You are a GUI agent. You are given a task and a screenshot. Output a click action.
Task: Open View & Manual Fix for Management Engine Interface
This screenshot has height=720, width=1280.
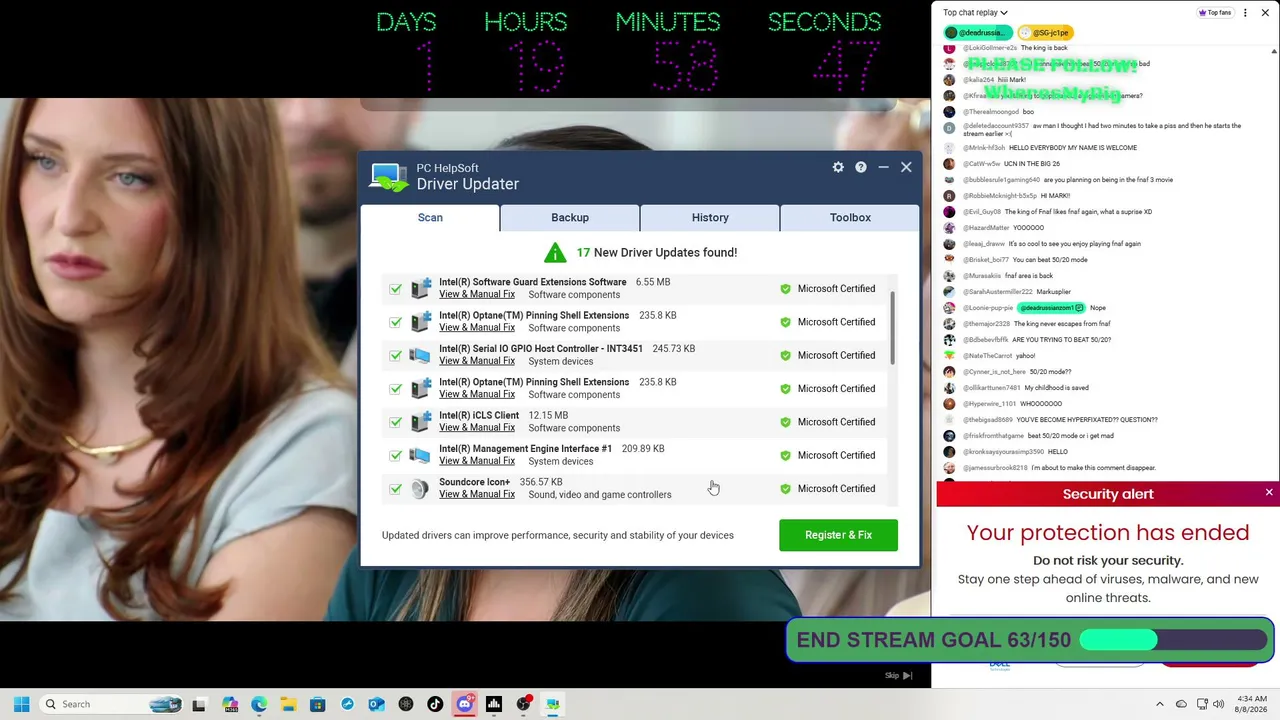pyautogui.click(x=477, y=461)
